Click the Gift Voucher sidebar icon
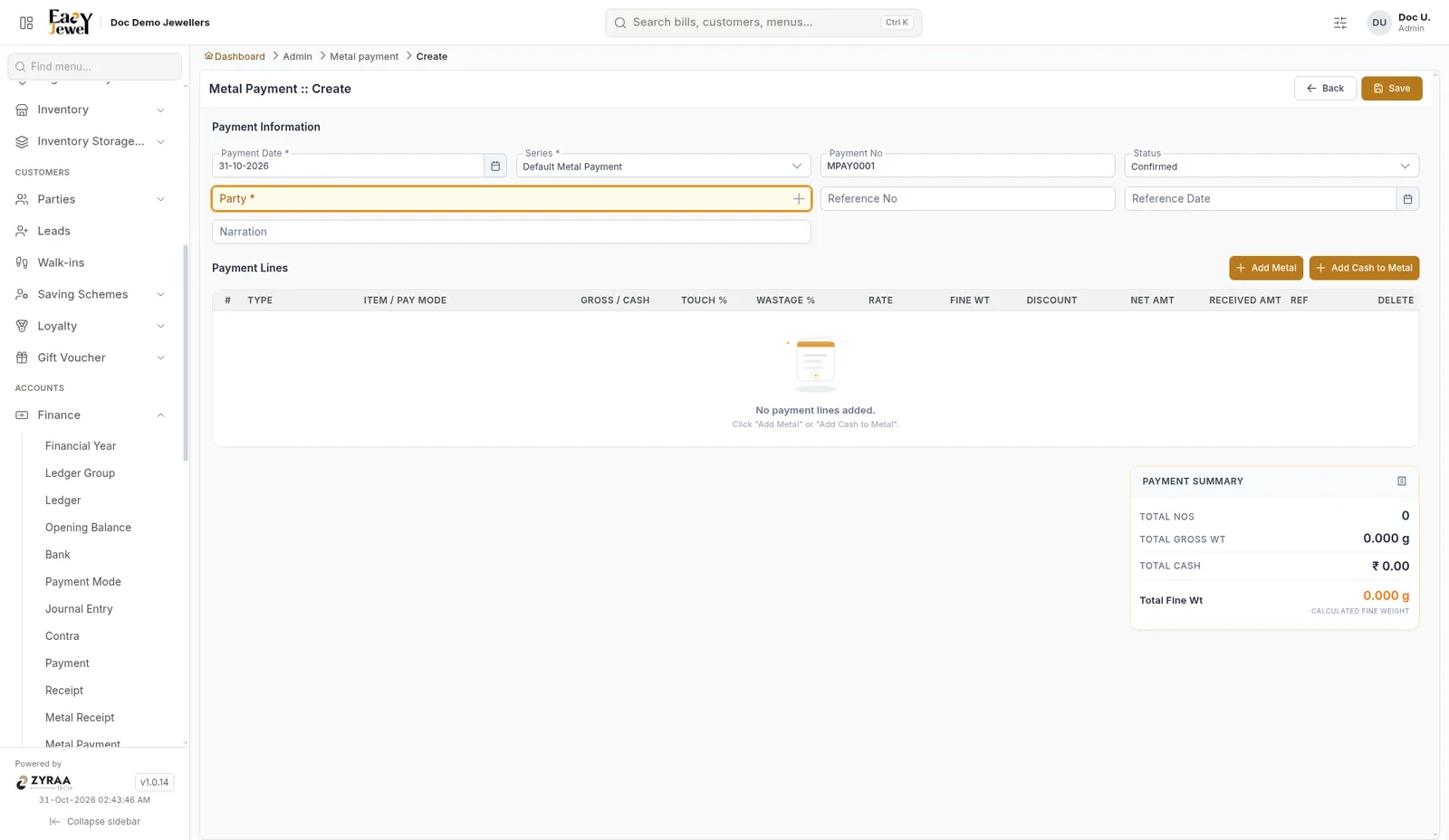1449x840 pixels. (22, 358)
